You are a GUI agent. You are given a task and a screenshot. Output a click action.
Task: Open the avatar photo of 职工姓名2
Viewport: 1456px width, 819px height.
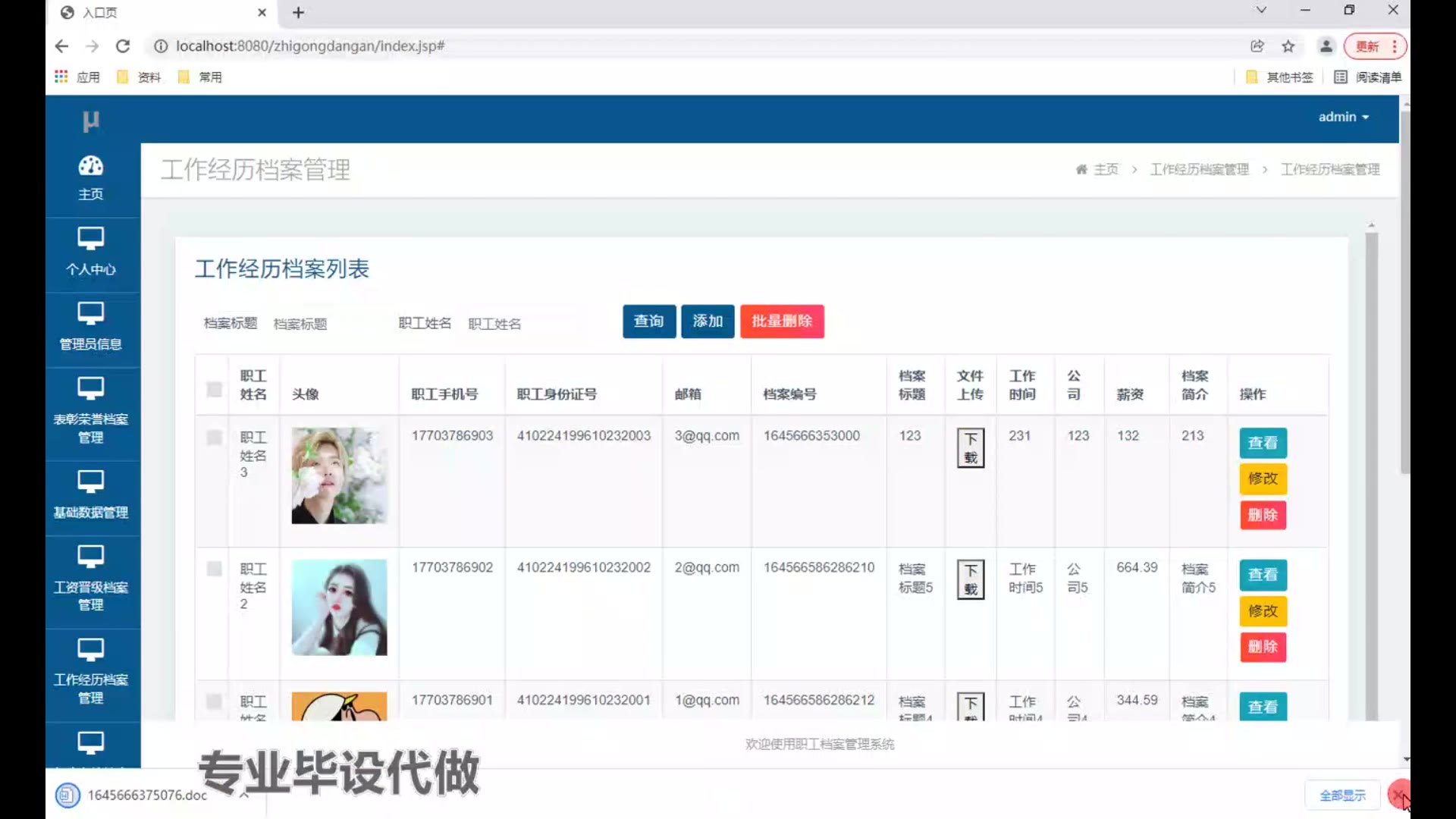click(339, 607)
